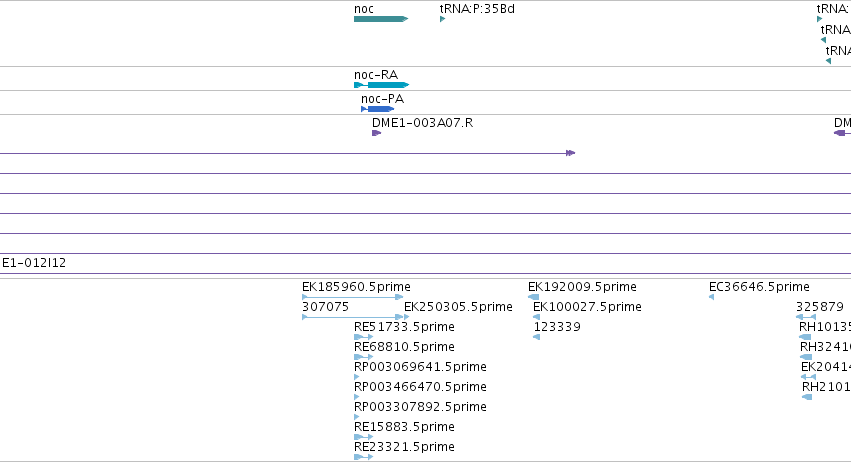Click the double-ended glyph under 325879
This screenshot has height=462, width=851.
point(806,317)
